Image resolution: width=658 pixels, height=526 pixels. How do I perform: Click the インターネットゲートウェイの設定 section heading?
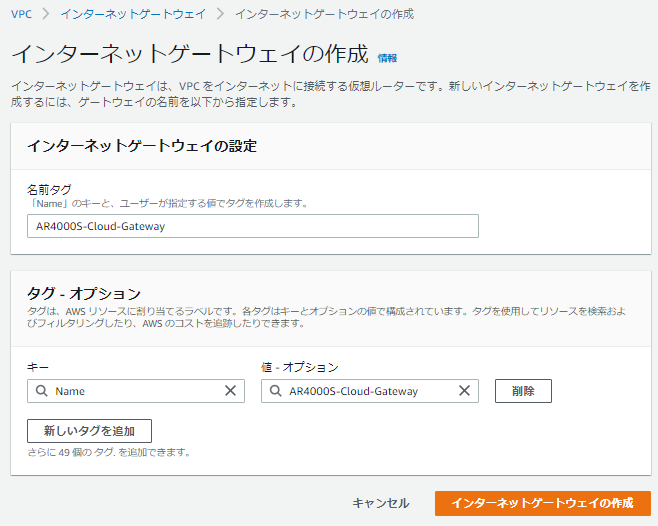click(142, 146)
